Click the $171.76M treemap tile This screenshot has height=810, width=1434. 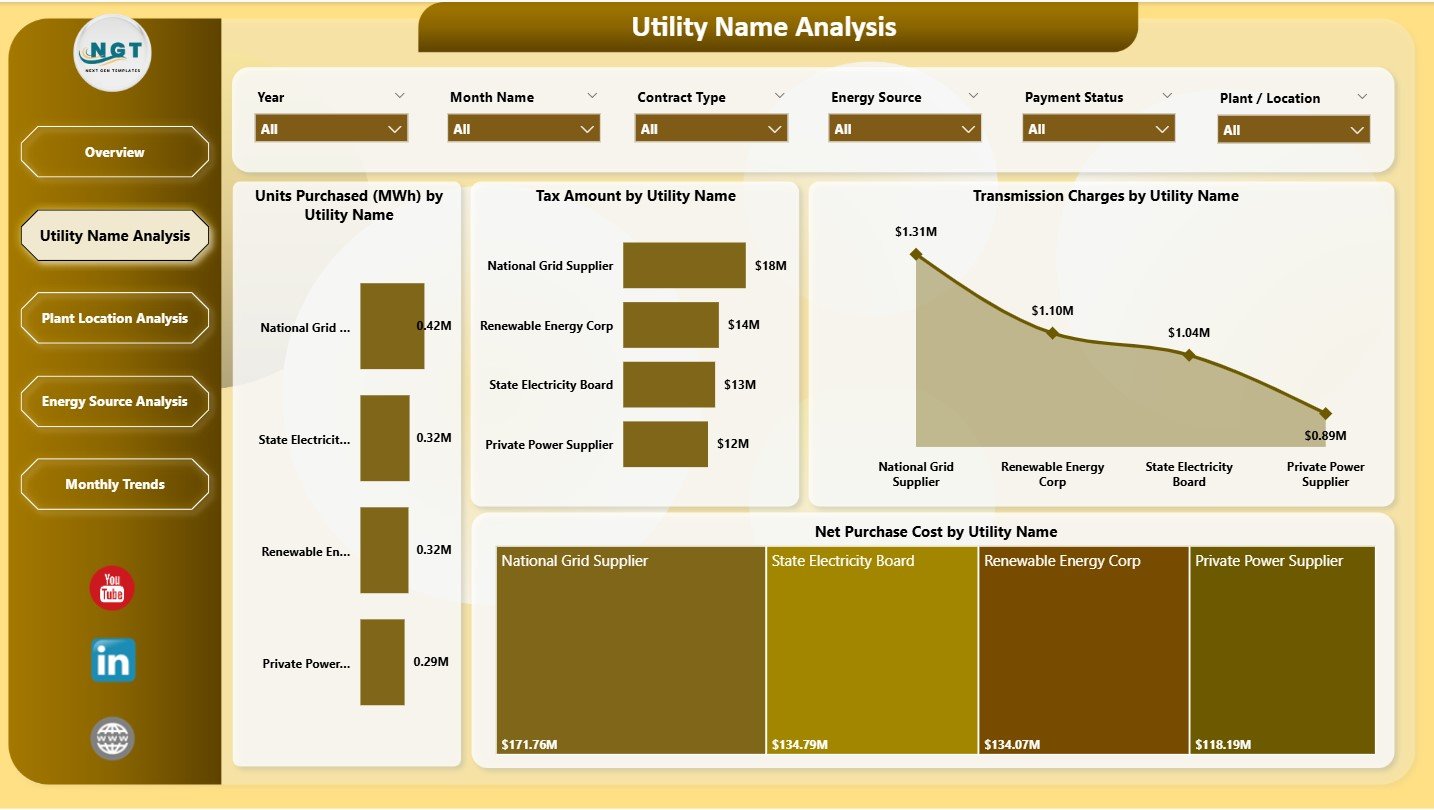coord(630,650)
